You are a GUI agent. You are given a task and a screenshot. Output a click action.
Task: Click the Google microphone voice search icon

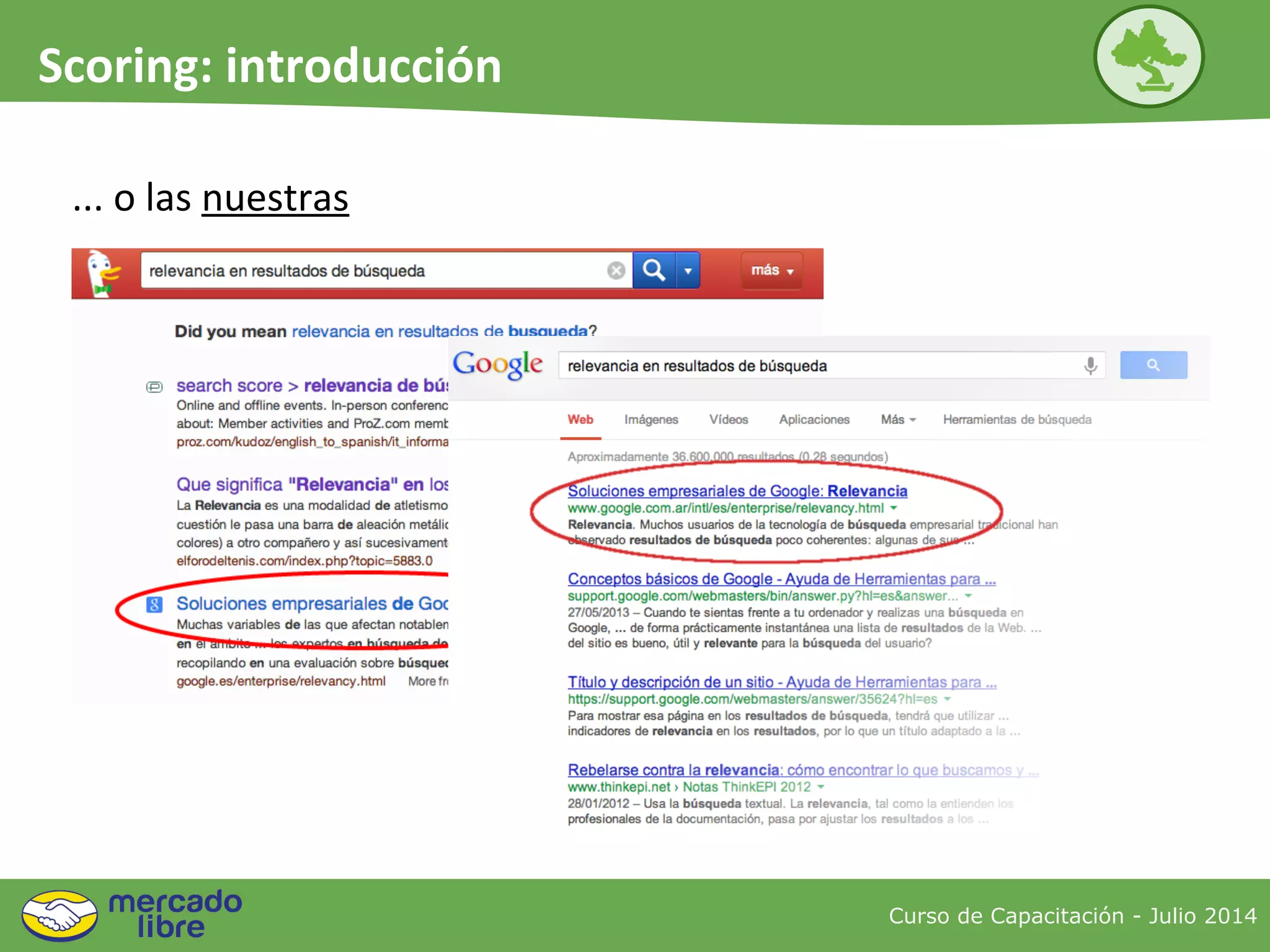coord(1091,366)
